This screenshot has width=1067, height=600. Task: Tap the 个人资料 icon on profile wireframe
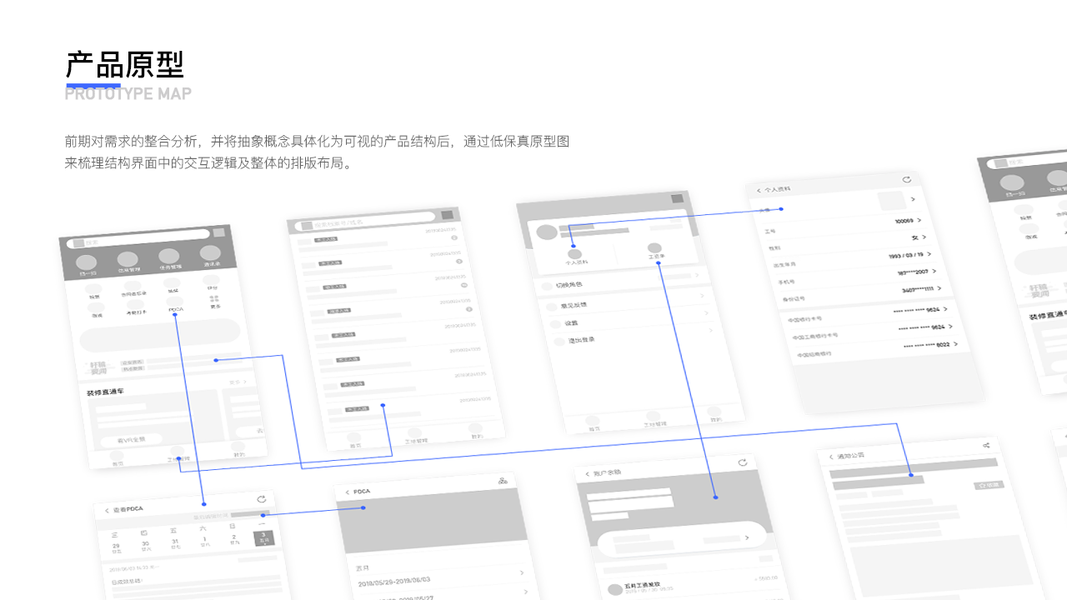576,256
